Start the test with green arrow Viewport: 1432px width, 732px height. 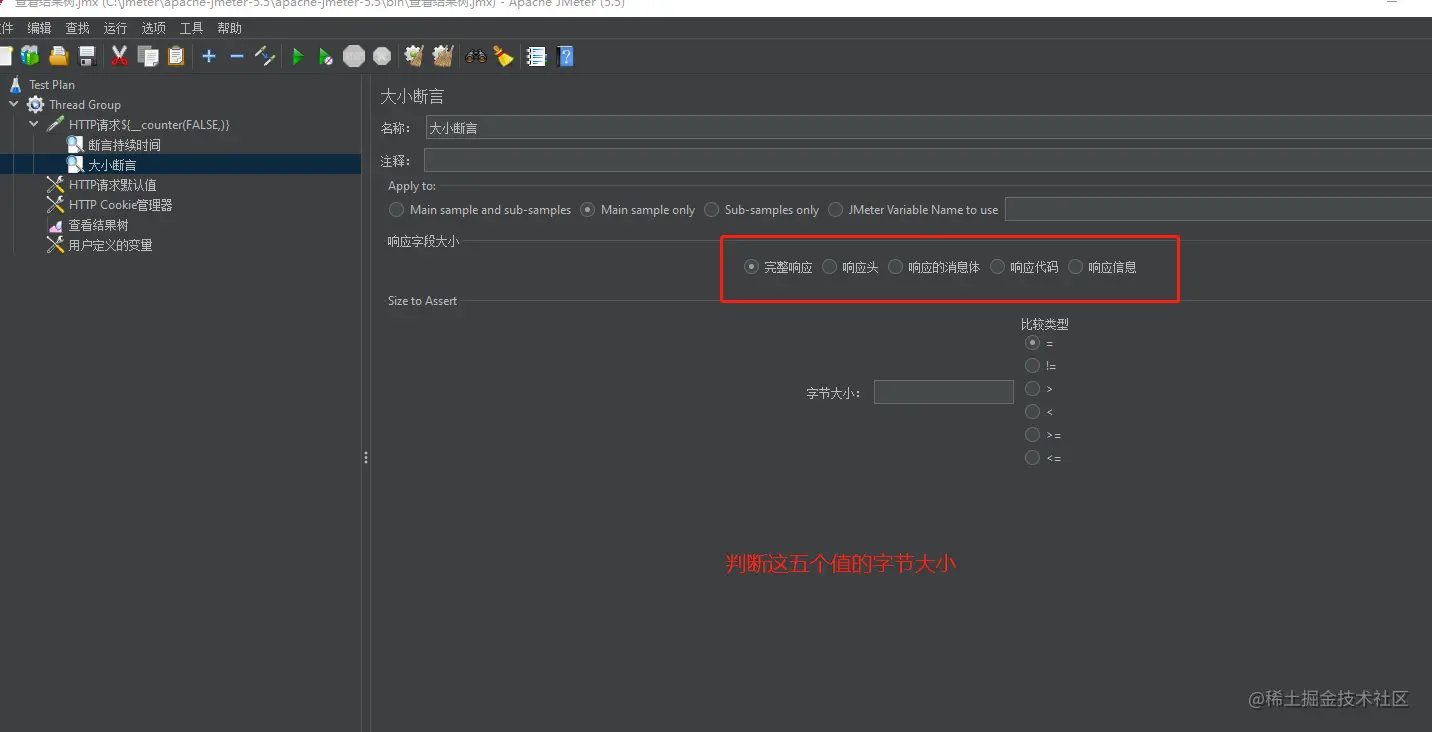[x=298, y=57]
